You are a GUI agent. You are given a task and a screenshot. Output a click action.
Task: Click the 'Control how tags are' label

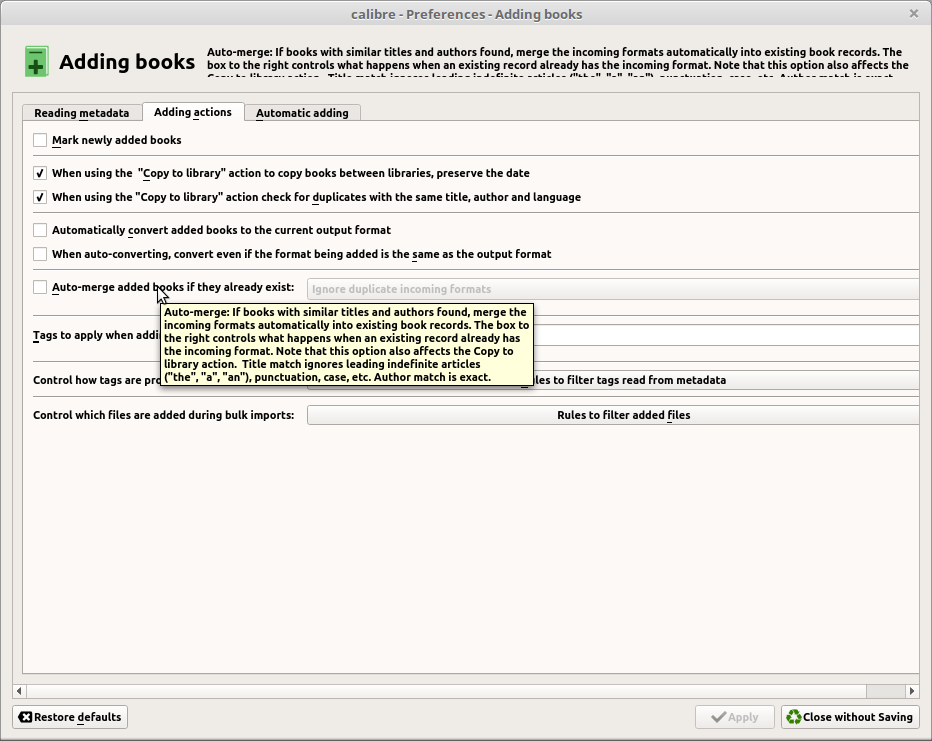click(x=96, y=380)
